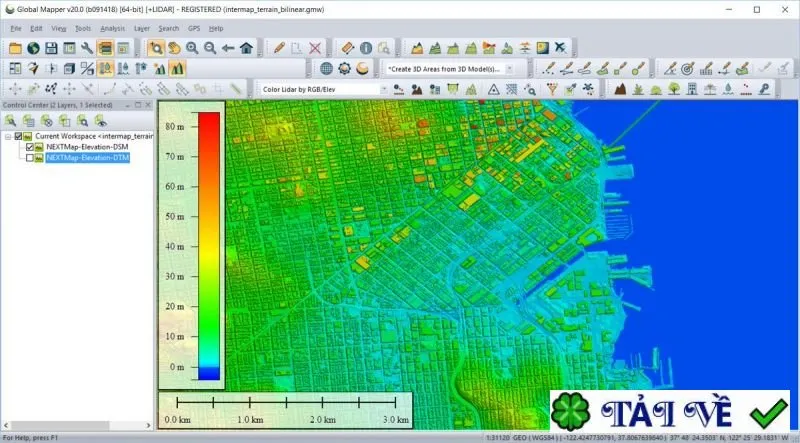Click the Control Center scrollbar right arrow
This screenshot has width=800, height=443.
(x=148, y=425)
